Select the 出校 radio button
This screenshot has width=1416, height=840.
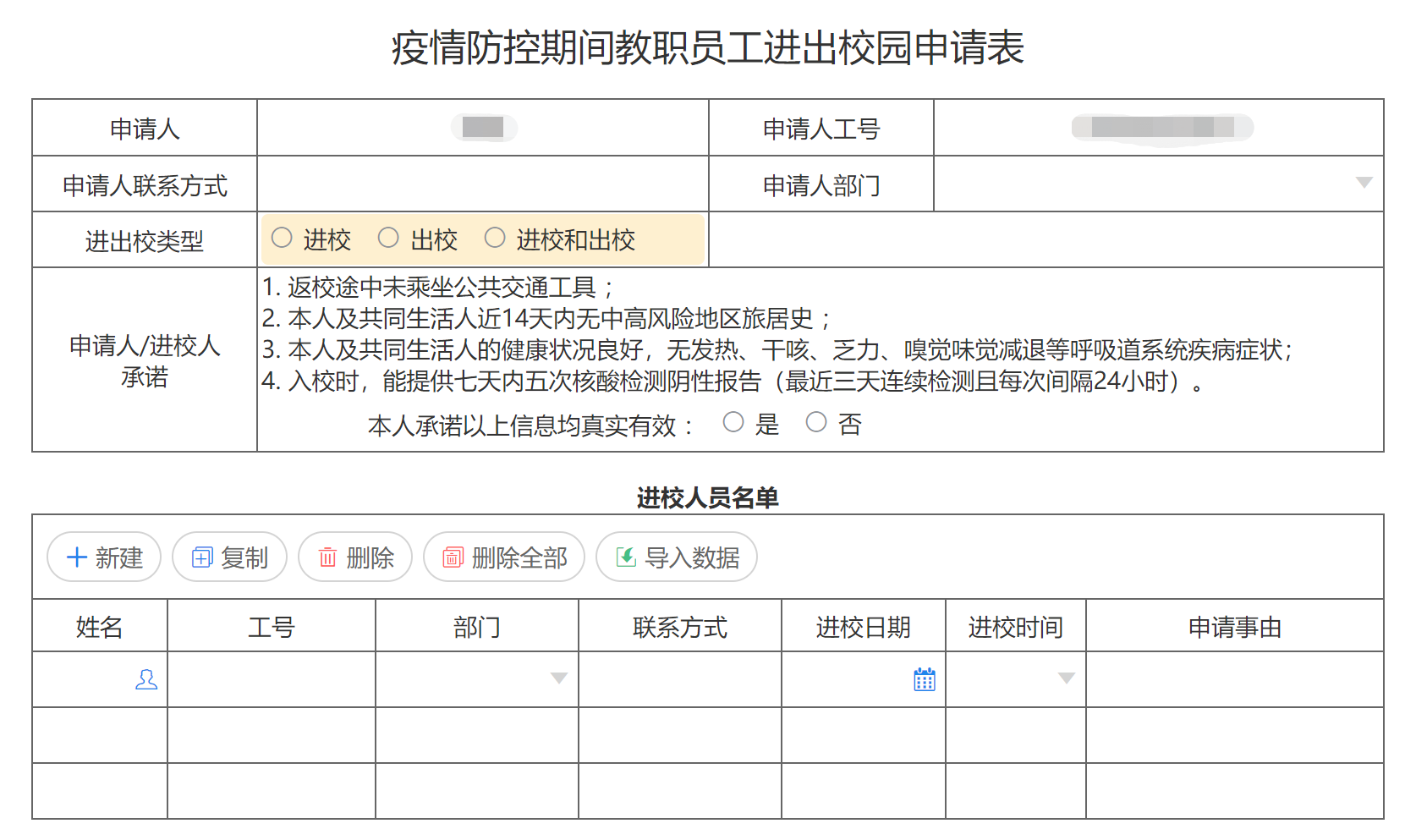388,239
